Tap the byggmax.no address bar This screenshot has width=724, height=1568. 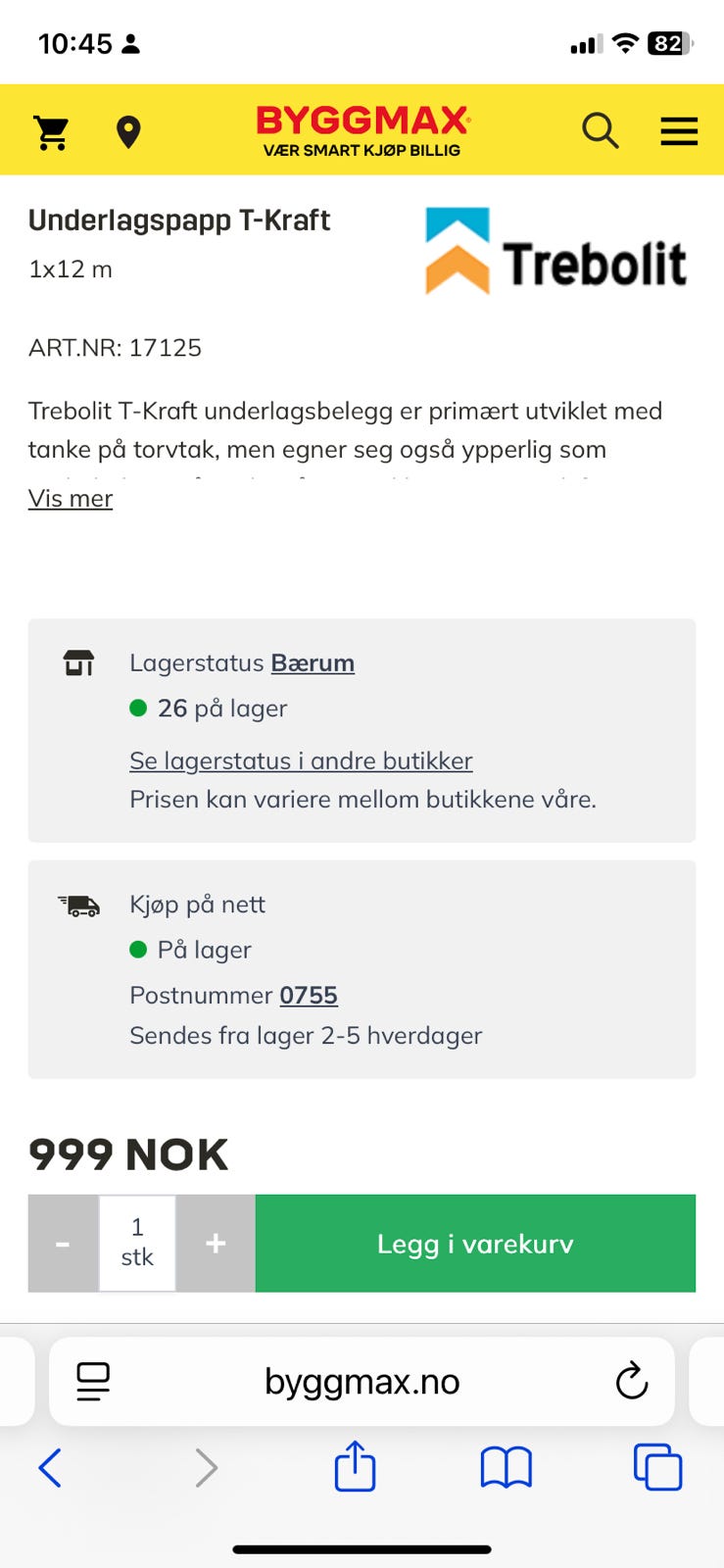pos(362,1382)
